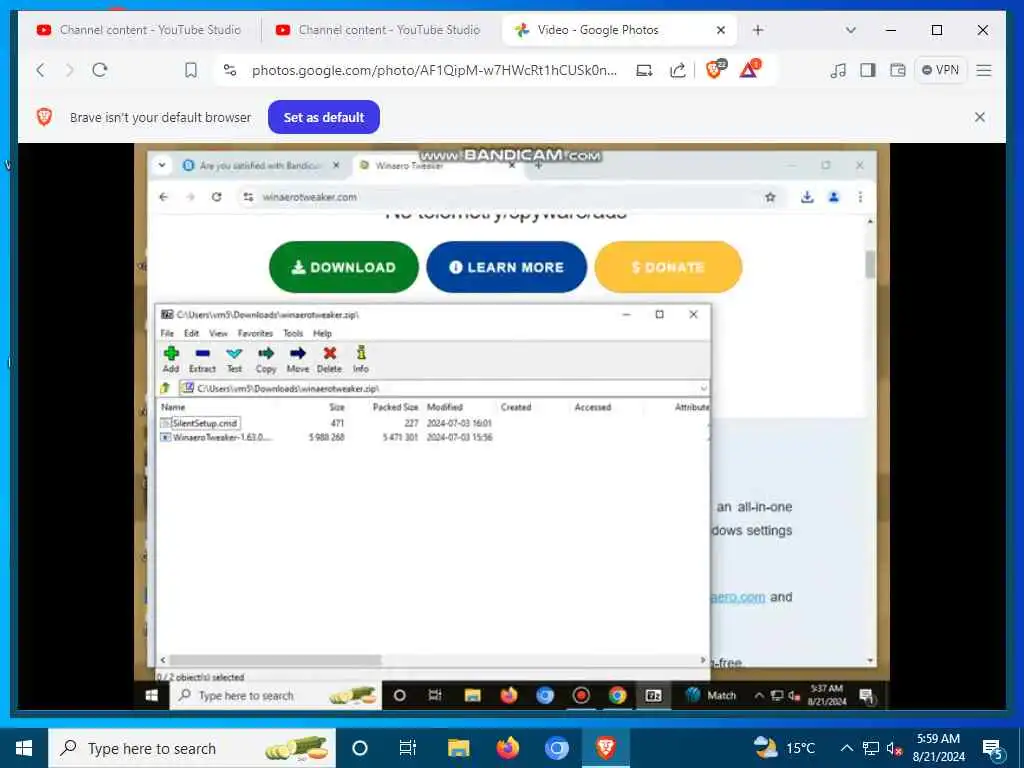Open Brave Shields lion icon
The width and height of the screenshot is (1024, 768).
pyautogui.click(x=715, y=69)
